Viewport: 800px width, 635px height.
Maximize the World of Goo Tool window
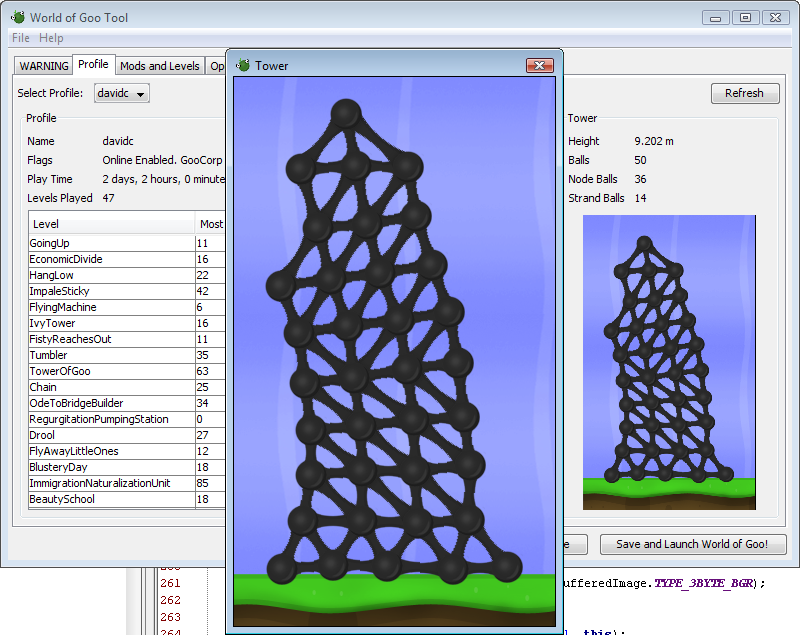745,18
